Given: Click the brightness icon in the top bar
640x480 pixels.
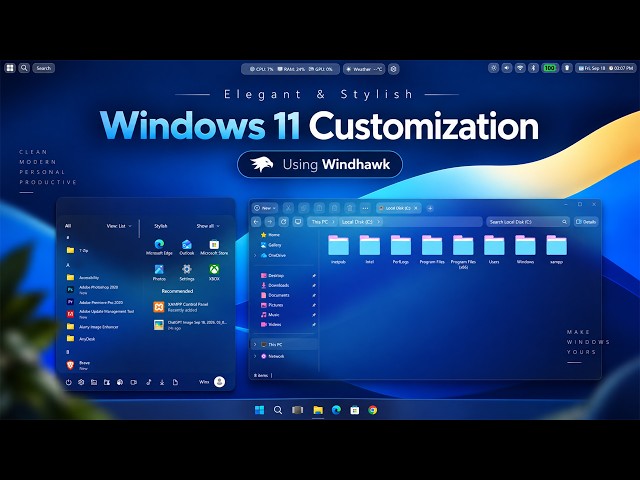Looking at the screenshot, I should pyautogui.click(x=493, y=68).
